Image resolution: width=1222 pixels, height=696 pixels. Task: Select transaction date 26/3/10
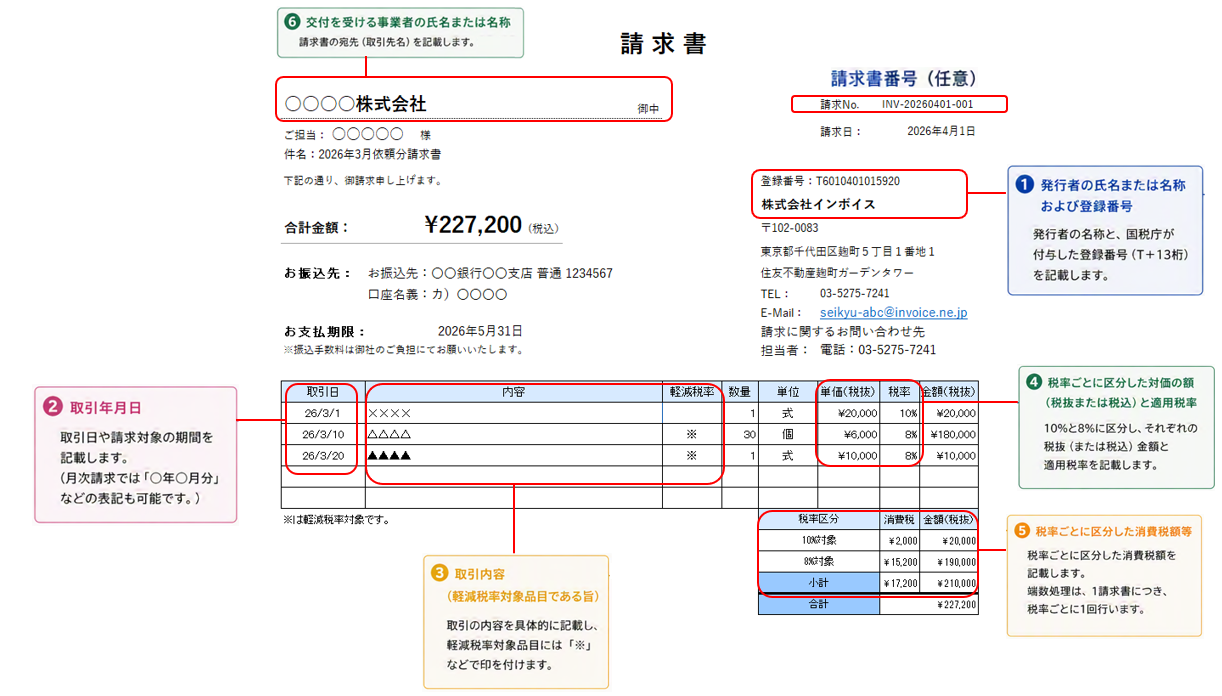point(323,434)
